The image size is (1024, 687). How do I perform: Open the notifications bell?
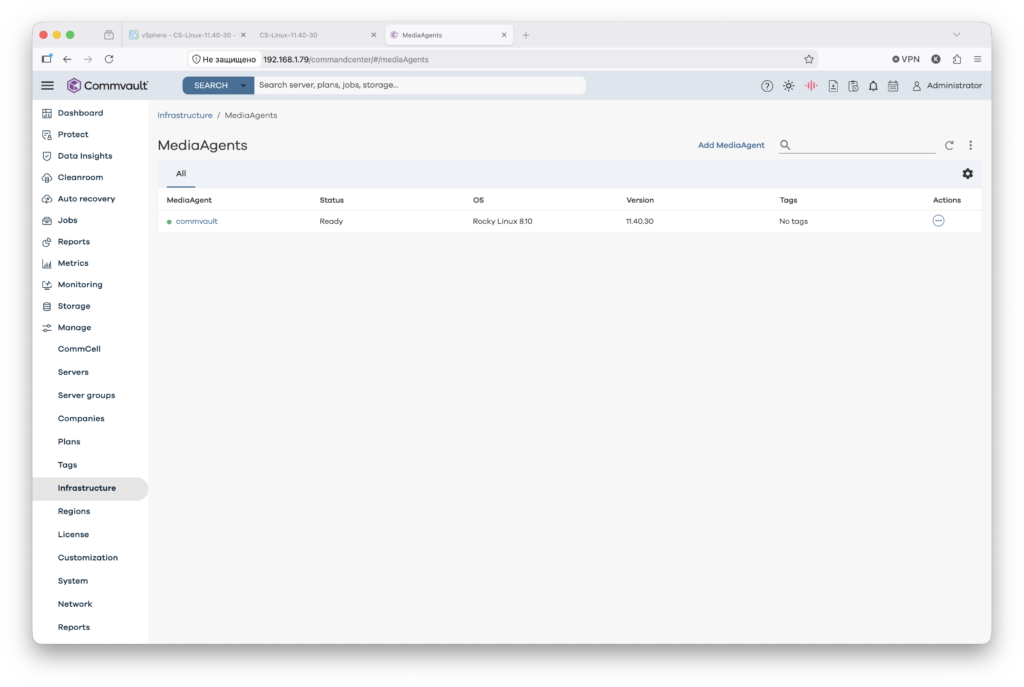click(x=873, y=86)
